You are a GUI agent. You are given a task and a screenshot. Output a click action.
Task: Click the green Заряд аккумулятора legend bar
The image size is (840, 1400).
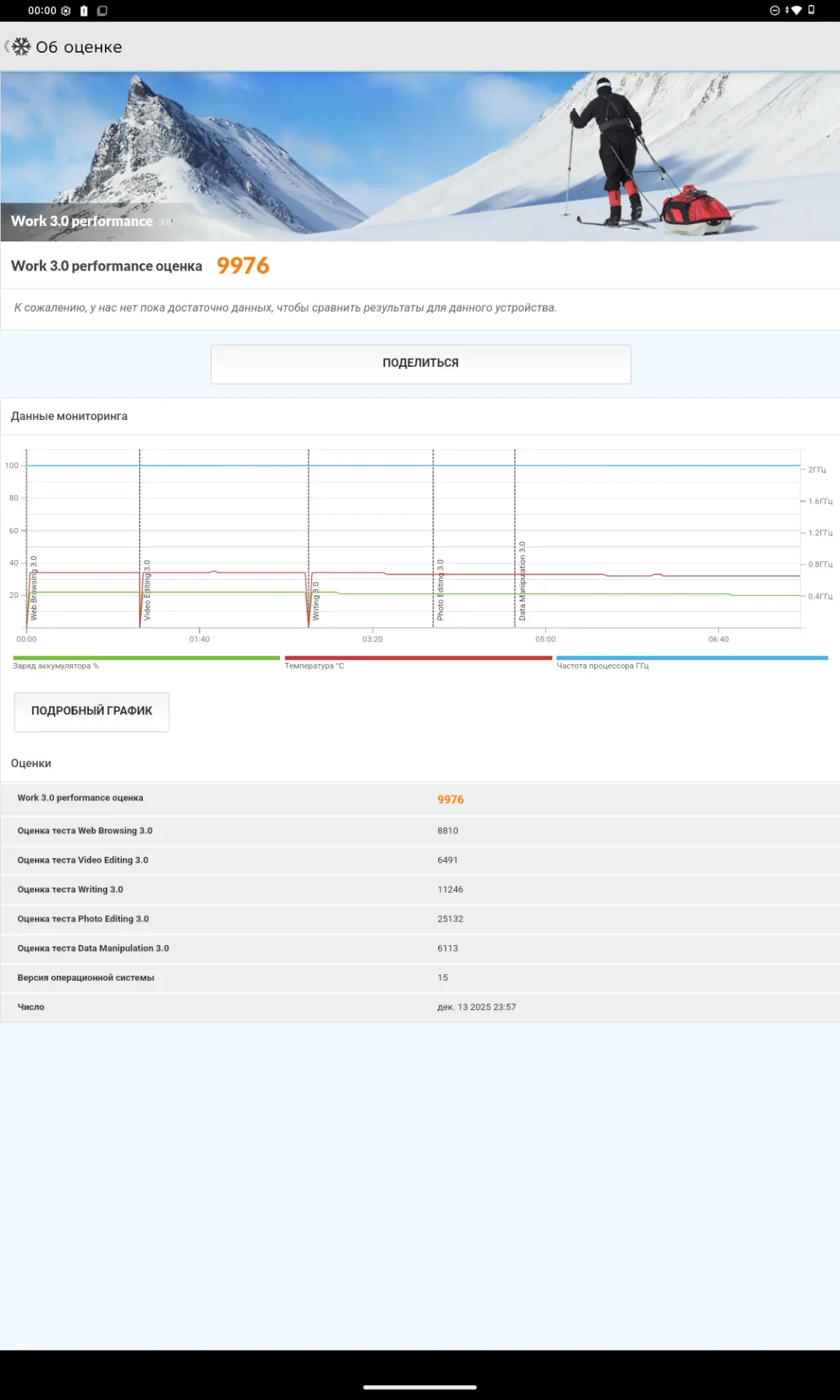tap(146, 658)
